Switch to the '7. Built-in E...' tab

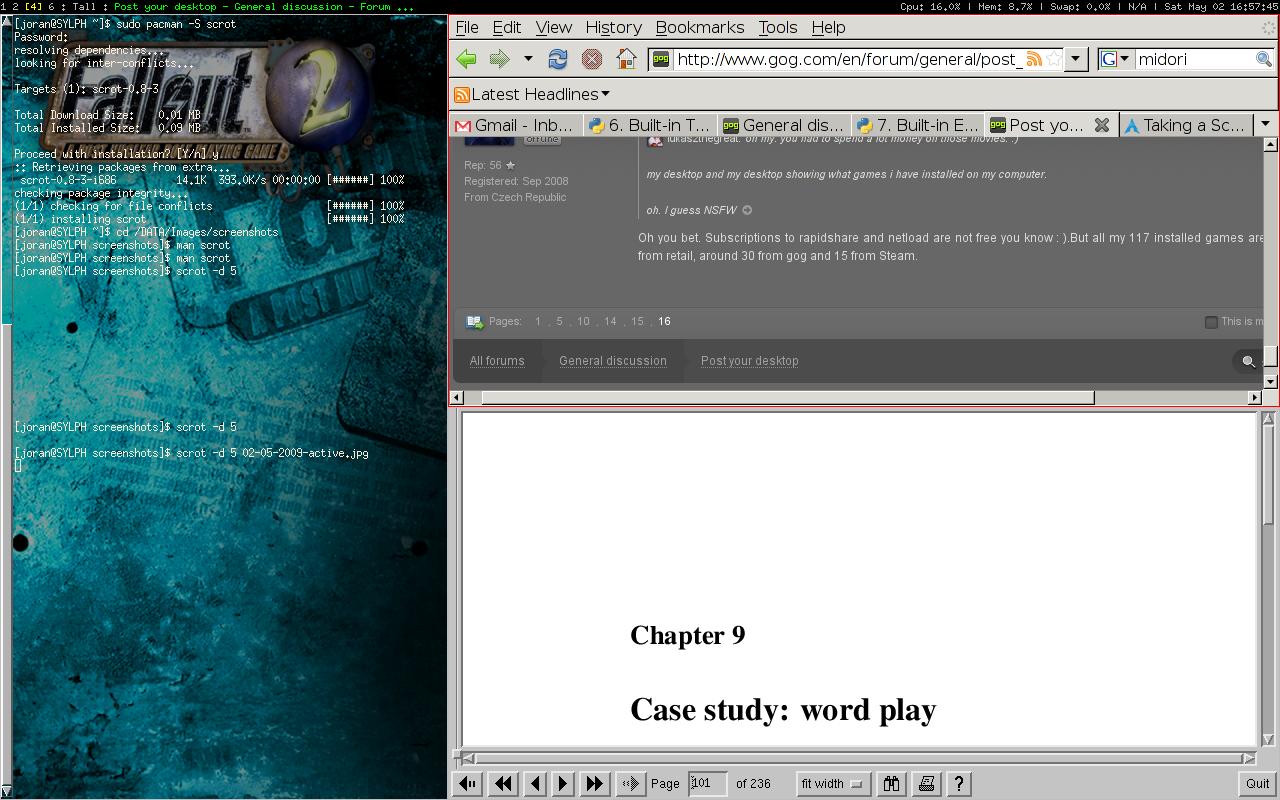pyautogui.click(x=918, y=125)
